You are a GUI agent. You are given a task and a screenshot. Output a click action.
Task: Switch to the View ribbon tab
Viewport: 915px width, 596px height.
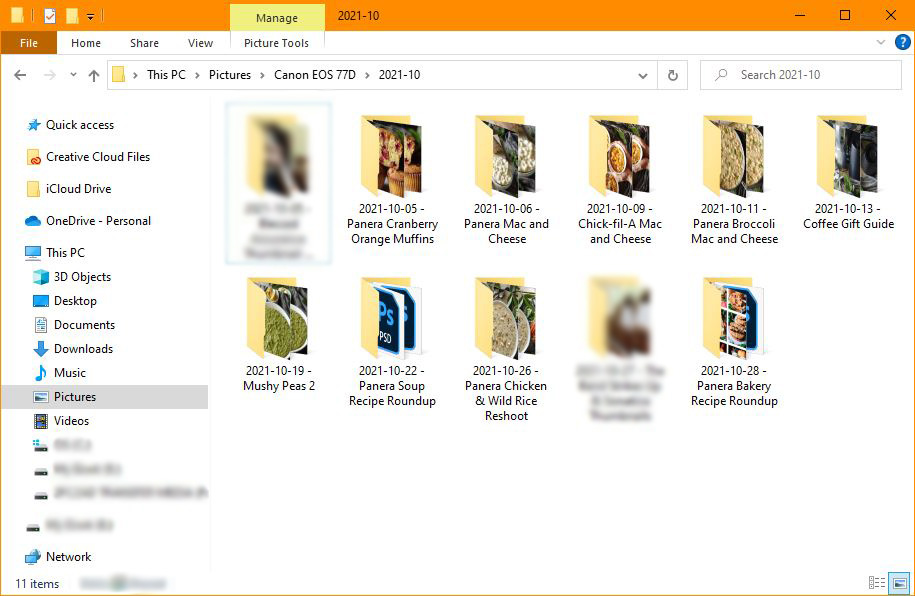coord(199,43)
